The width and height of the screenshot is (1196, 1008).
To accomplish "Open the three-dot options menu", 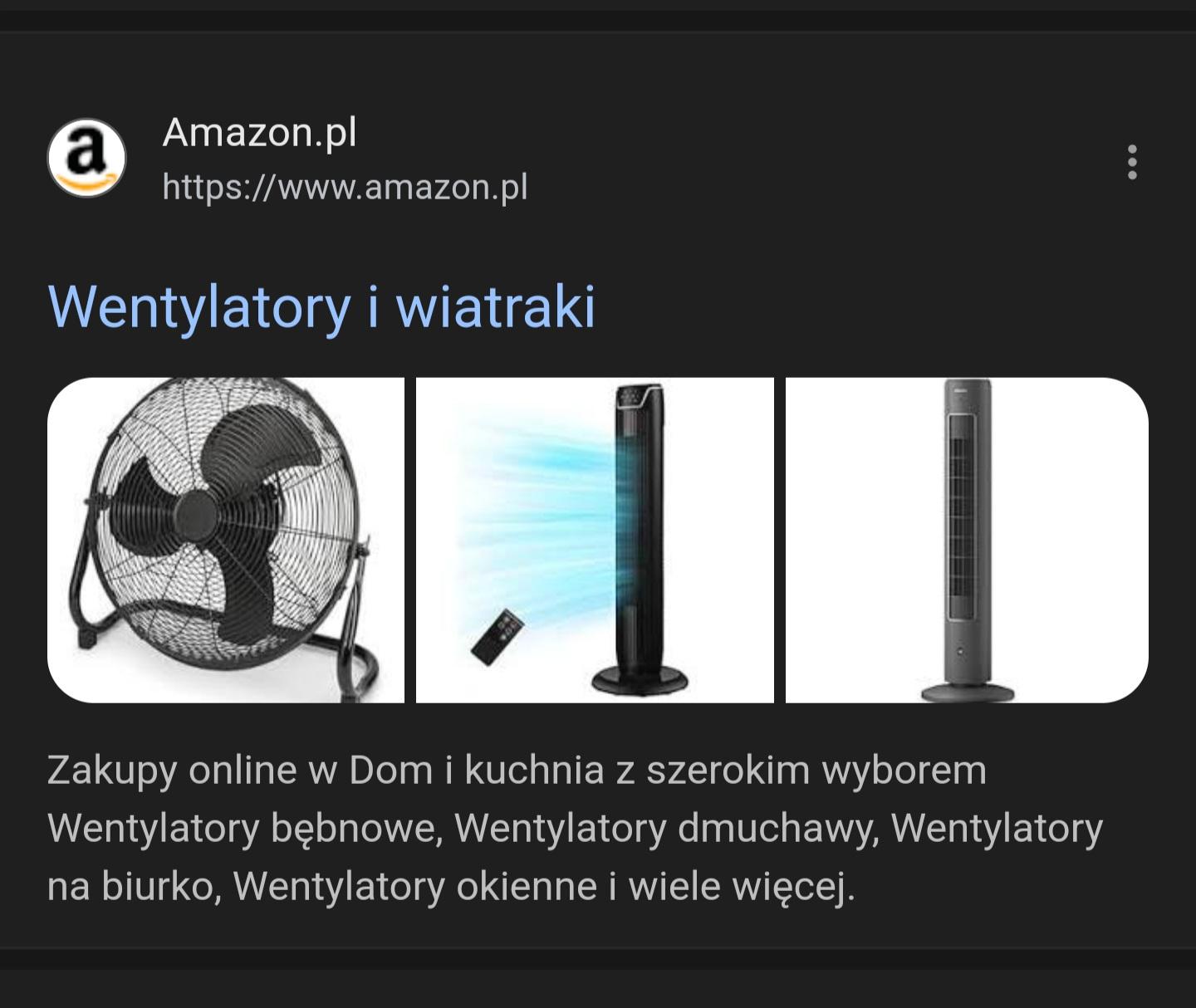I will click(x=1132, y=162).
